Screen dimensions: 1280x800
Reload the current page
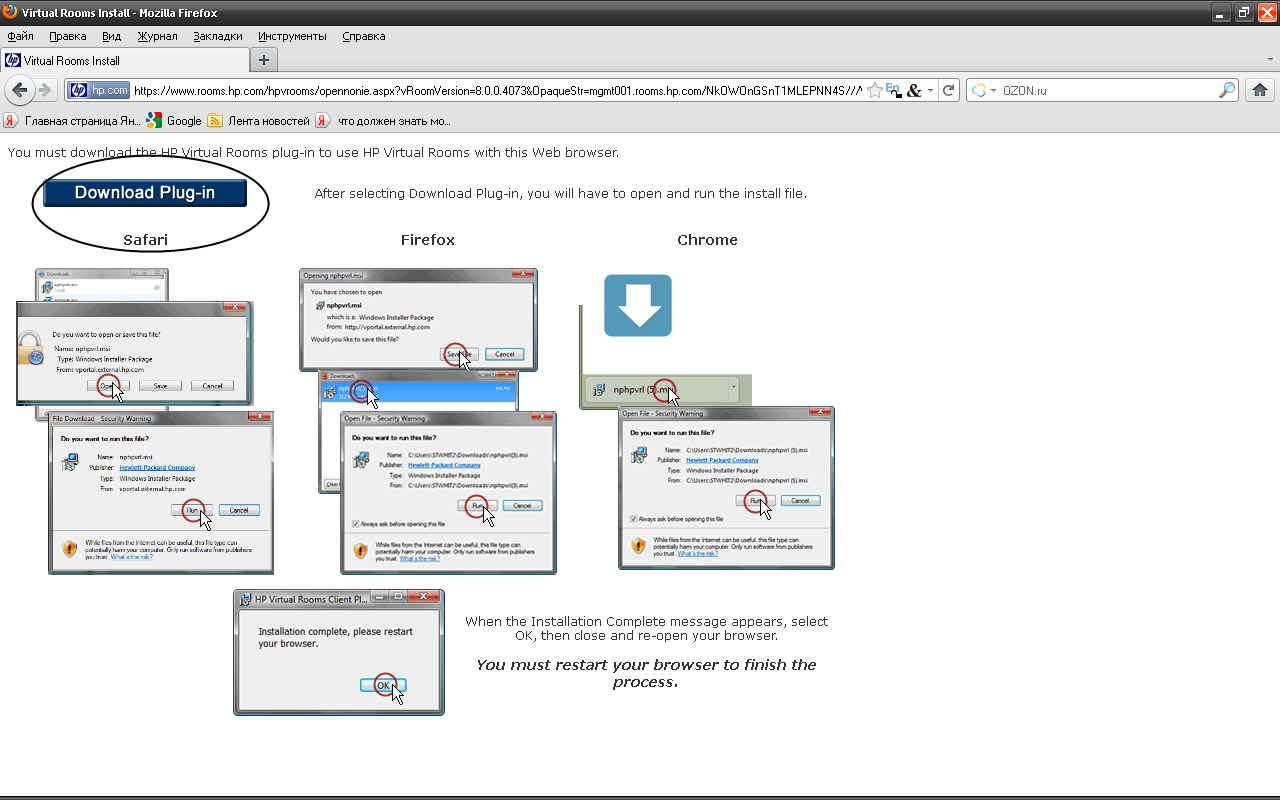click(x=949, y=90)
